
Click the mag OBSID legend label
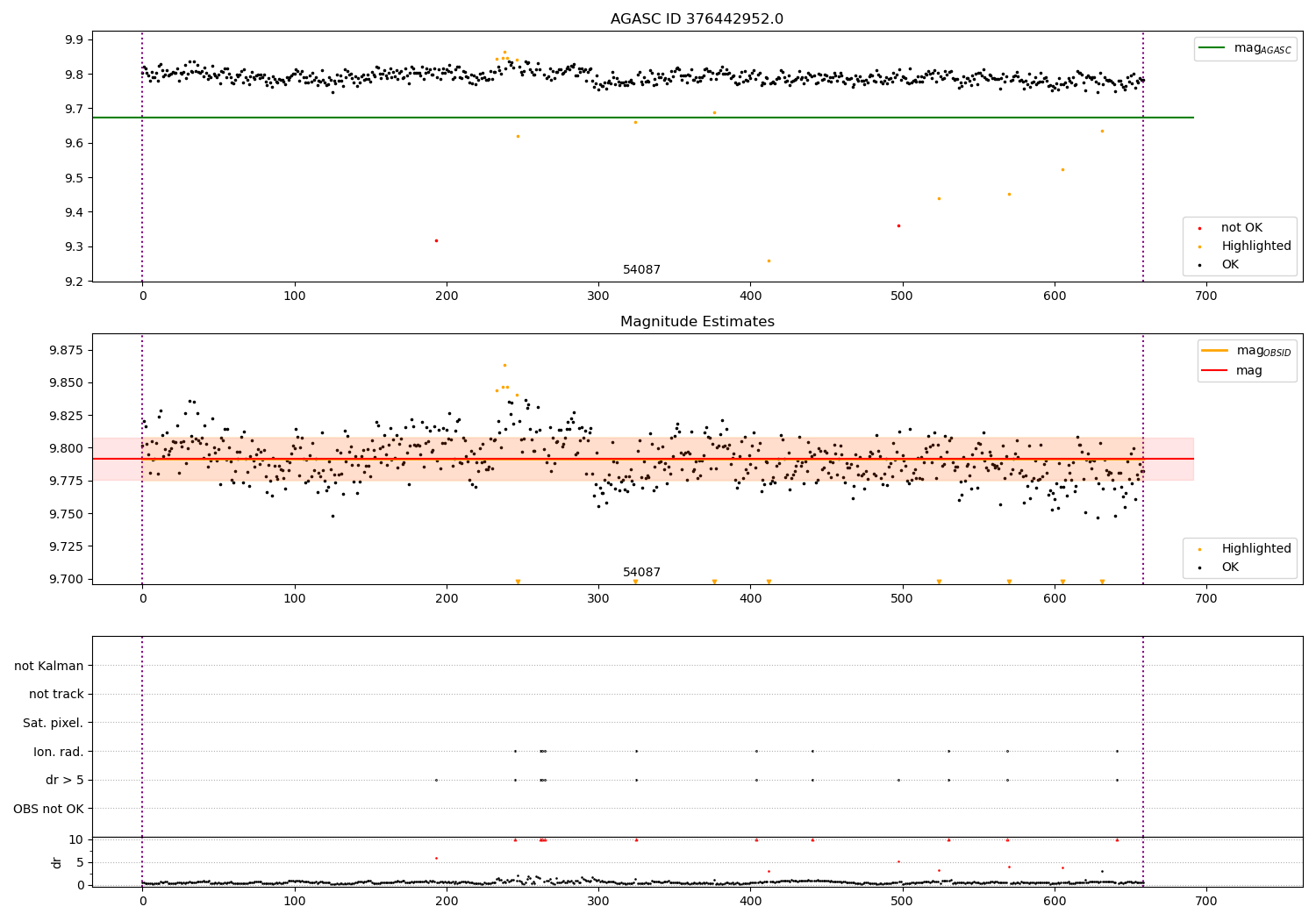(1264, 351)
